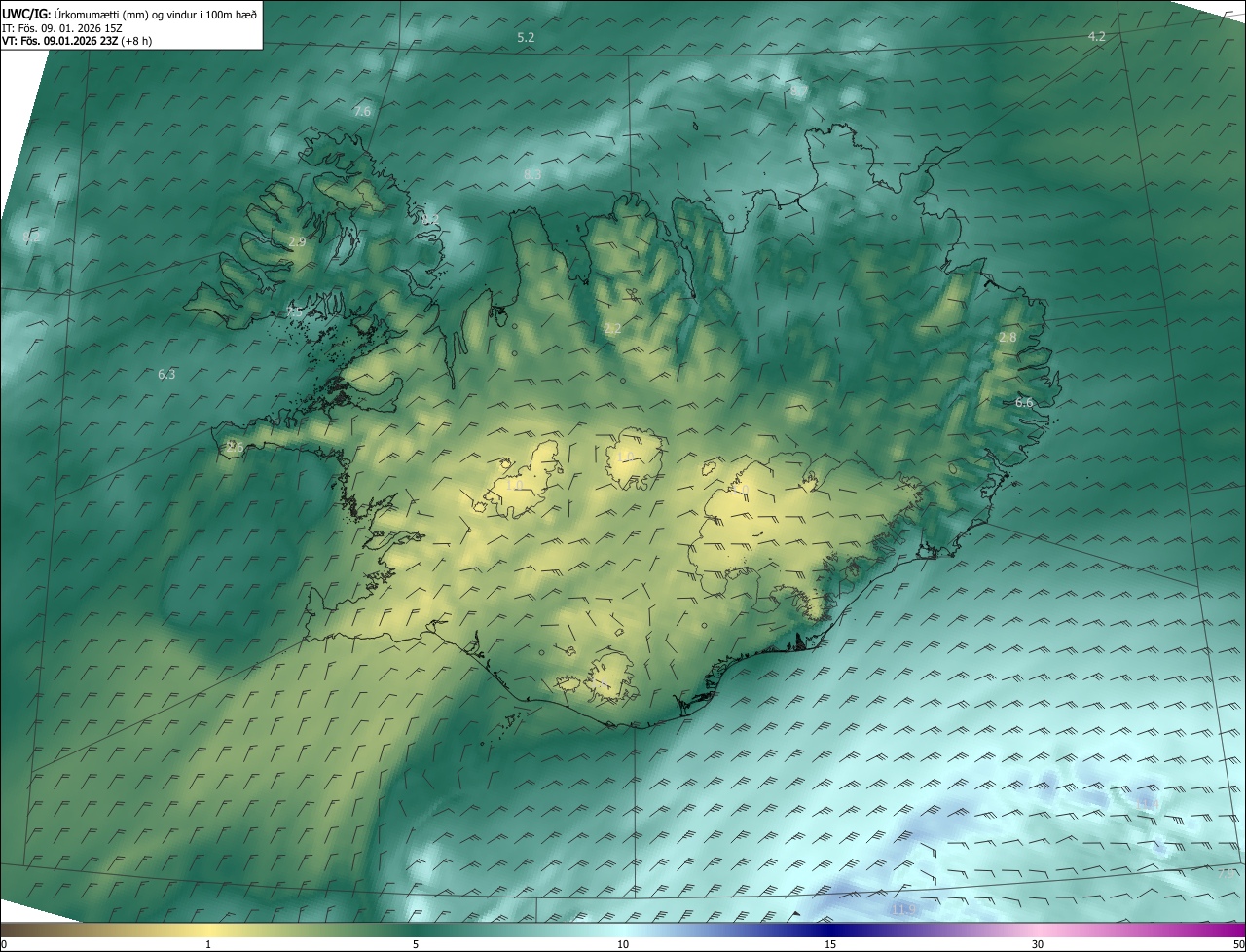Click the 2.2 value label on the map
Image resolution: width=1246 pixels, height=952 pixels.
click(x=612, y=329)
